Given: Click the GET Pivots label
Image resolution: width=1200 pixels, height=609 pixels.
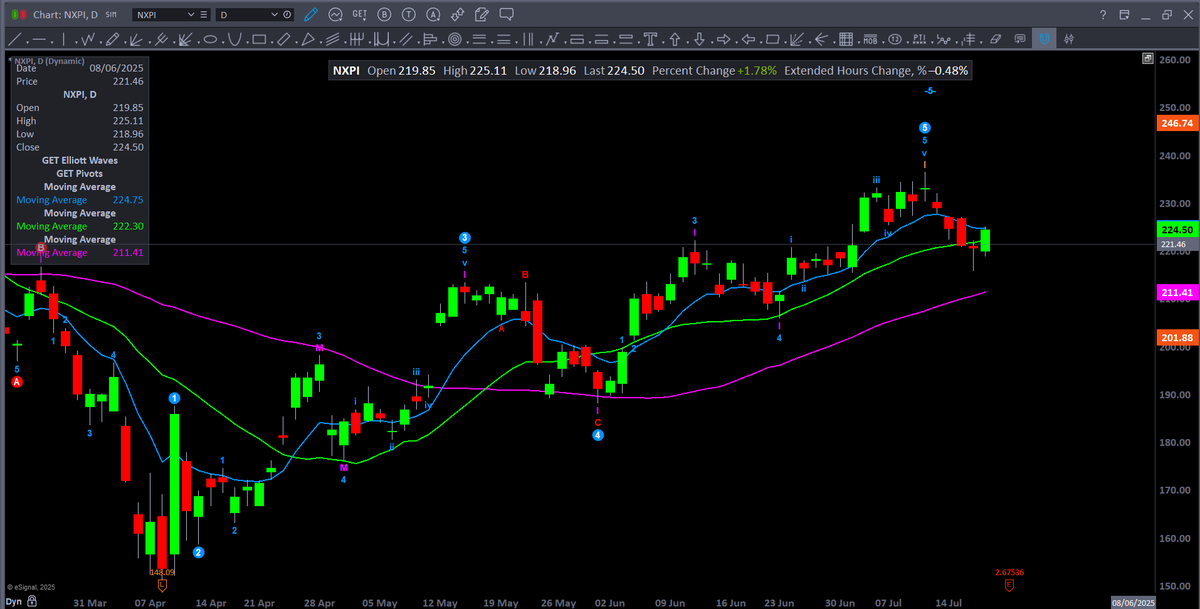Looking at the screenshot, I should tap(80, 173).
